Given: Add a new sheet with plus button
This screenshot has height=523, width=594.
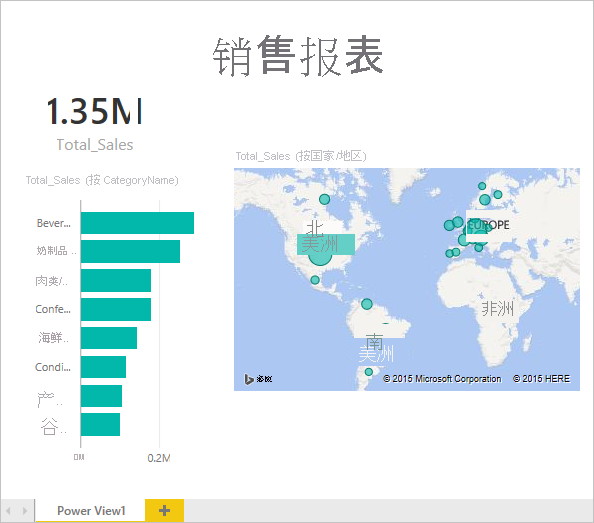Looking at the screenshot, I should [164, 511].
